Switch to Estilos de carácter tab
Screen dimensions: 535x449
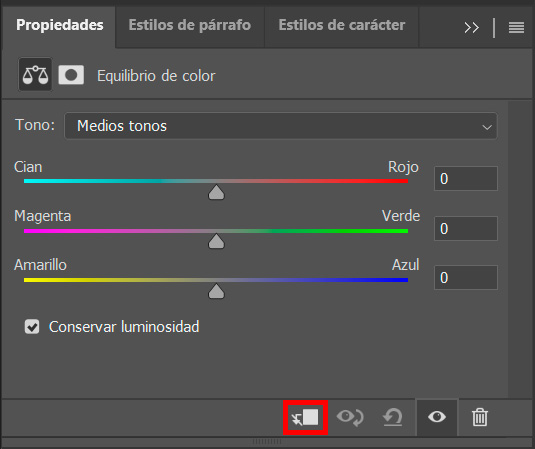click(x=342, y=25)
